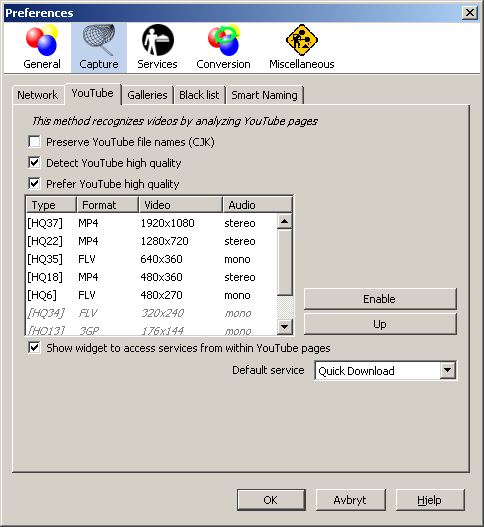Click the format list scroll down arrow
The image size is (484, 527).
[x=285, y=326]
